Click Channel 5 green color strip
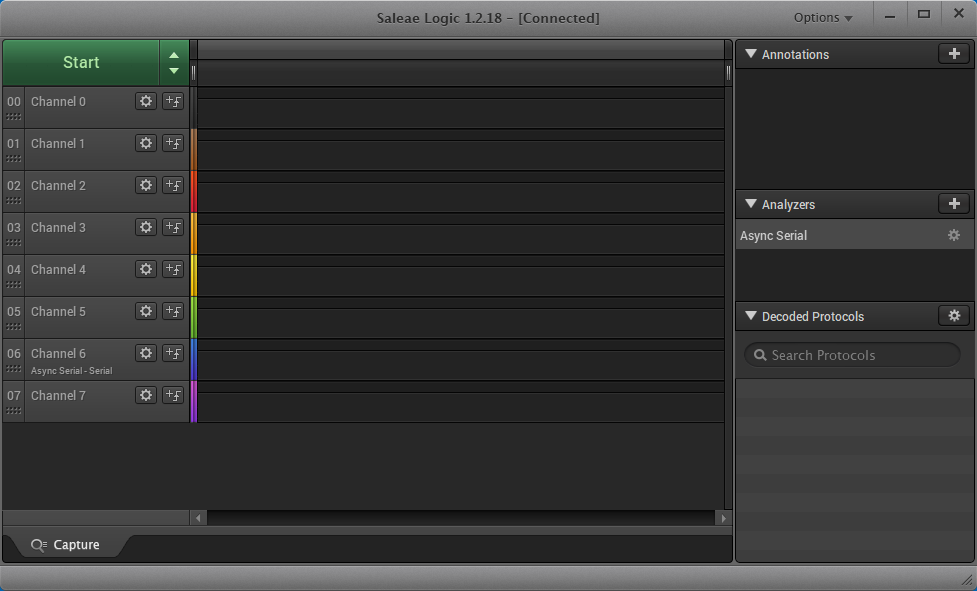 [194, 318]
